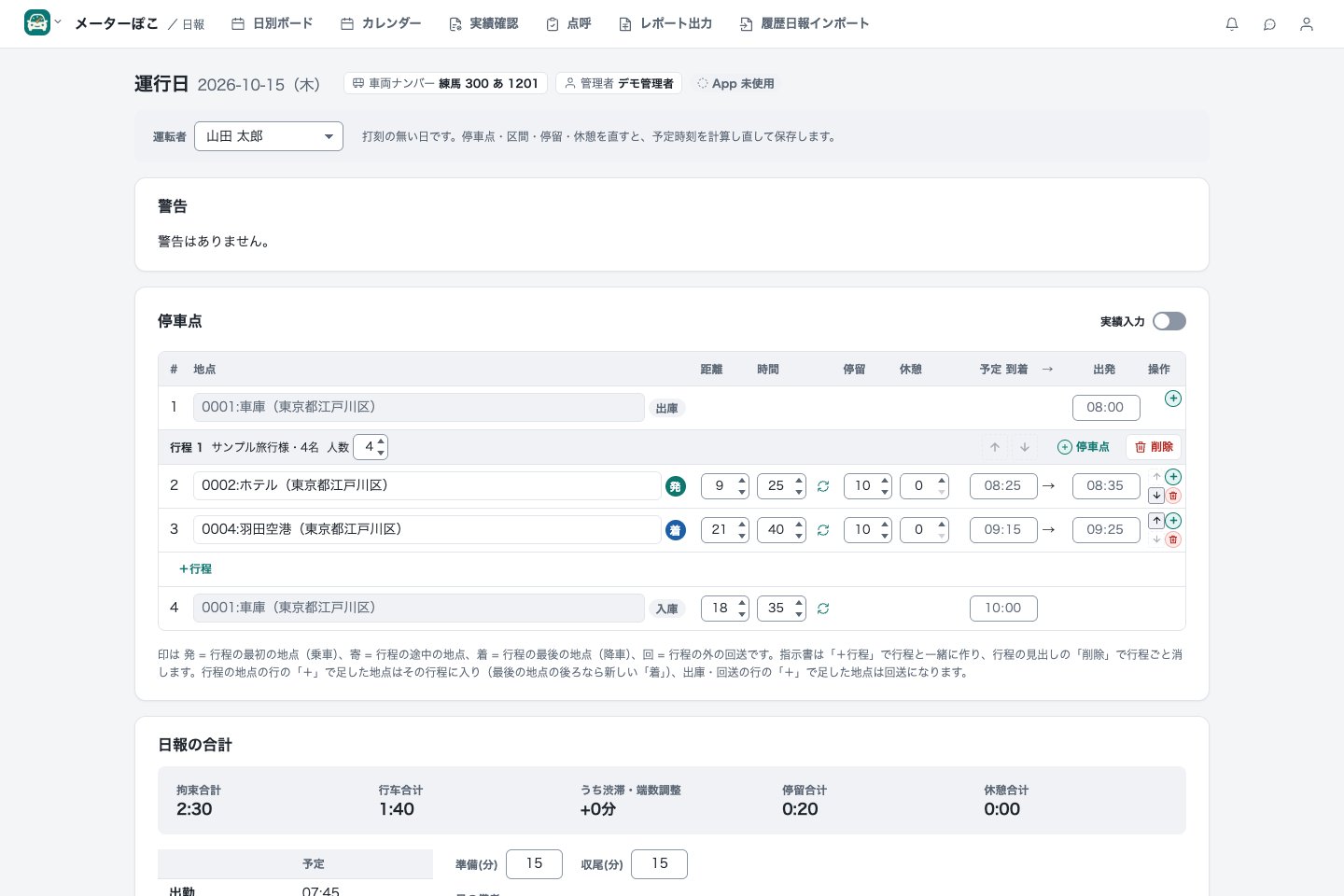Recalculate distance for the 0004:羽田空港 row
The height and width of the screenshot is (896, 1344).
coord(823,530)
